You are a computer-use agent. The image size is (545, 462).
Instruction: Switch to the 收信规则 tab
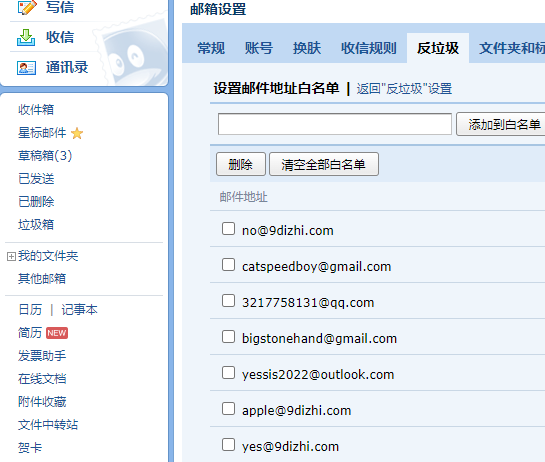tap(369, 48)
